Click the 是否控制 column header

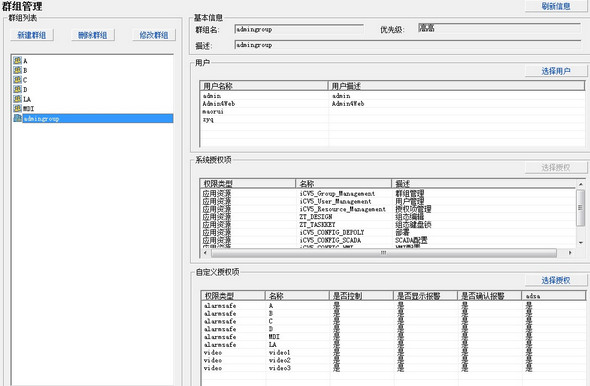pyautogui.click(x=361, y=296)
